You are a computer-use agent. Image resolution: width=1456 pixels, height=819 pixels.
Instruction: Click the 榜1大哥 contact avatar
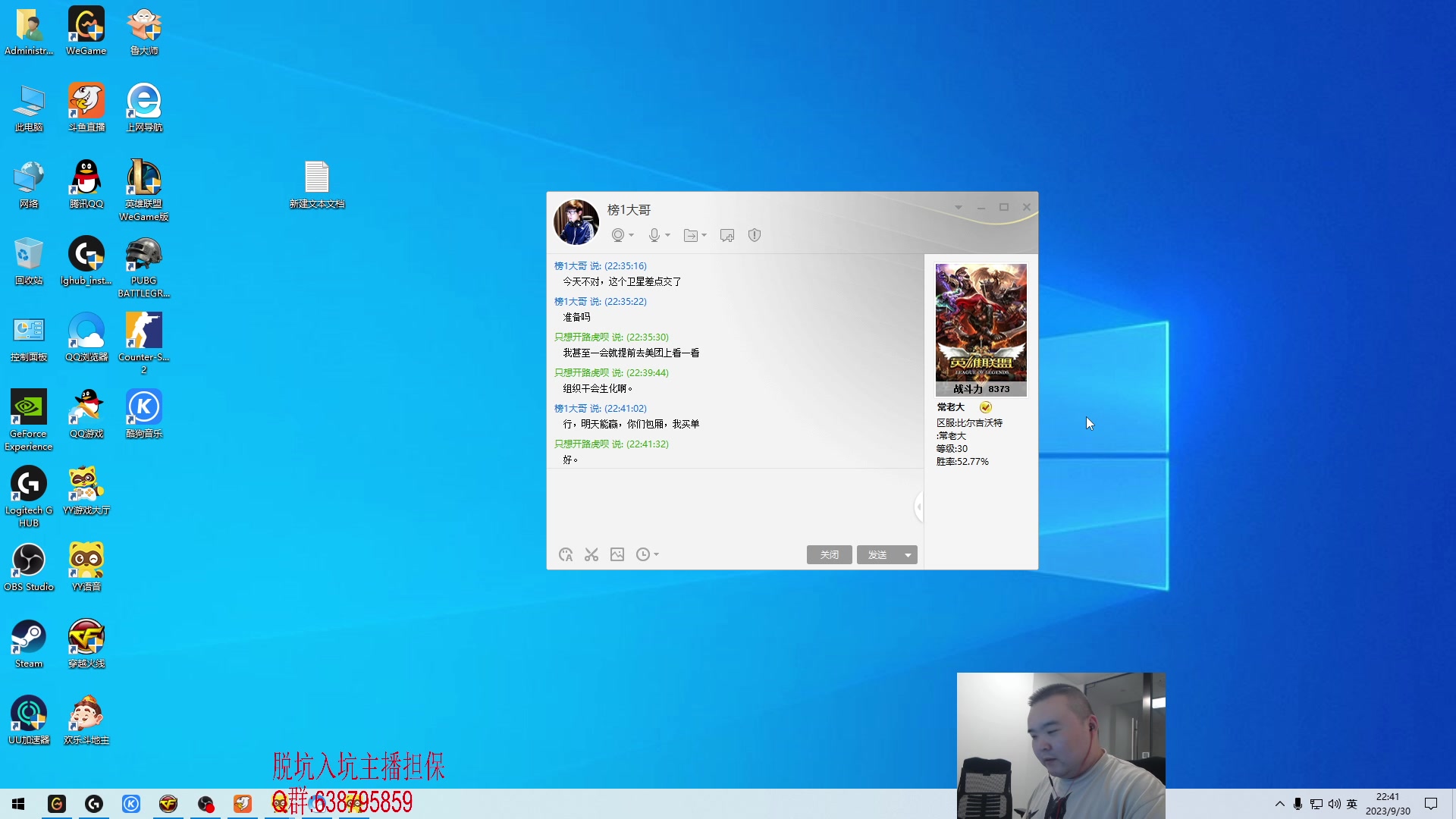[x=576, y=222]
